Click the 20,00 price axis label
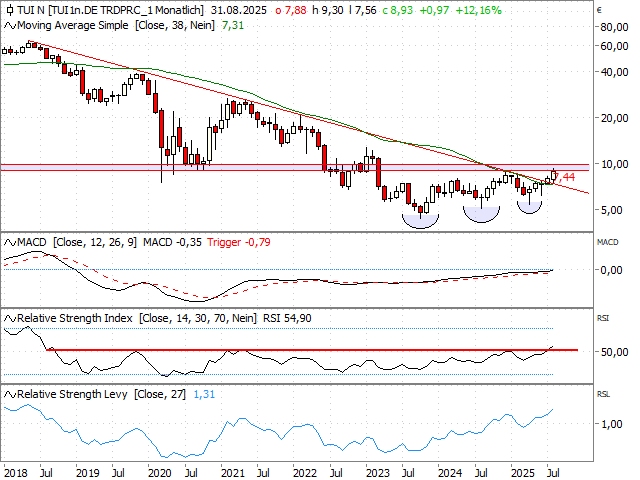The image size is (640, 480). (x=614, y=118)
